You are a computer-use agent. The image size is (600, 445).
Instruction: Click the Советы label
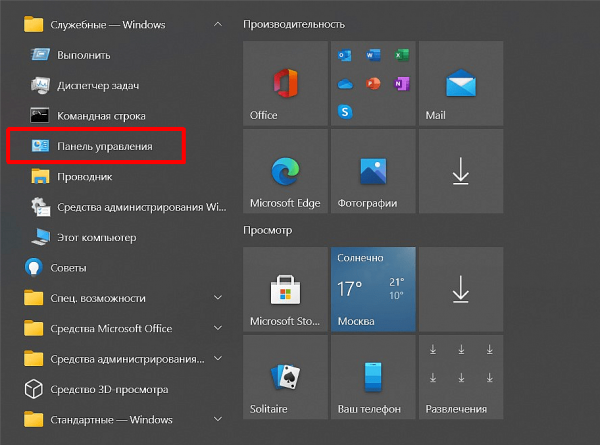(68, 268)
